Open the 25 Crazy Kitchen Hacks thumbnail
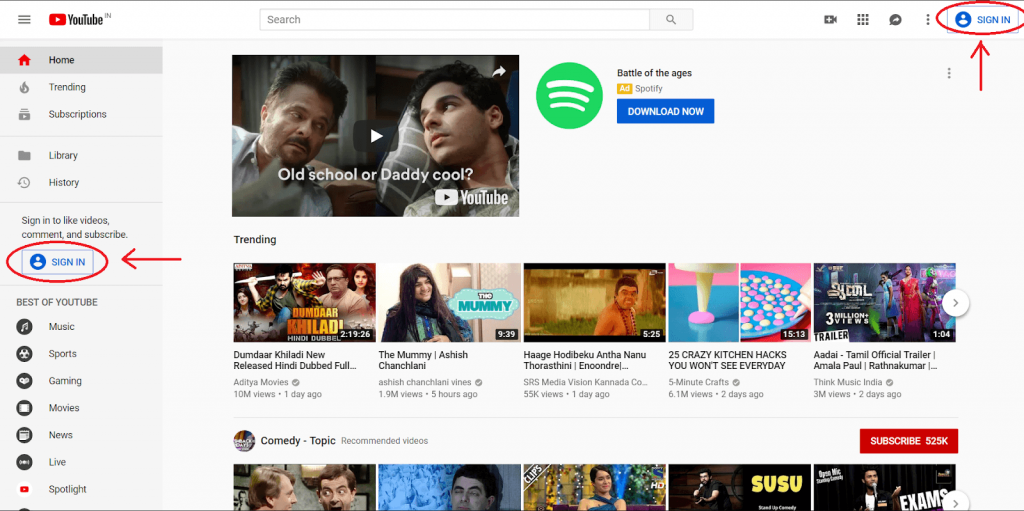The height and width of the screenshot is (511, 1024). [x=740, y=303]
